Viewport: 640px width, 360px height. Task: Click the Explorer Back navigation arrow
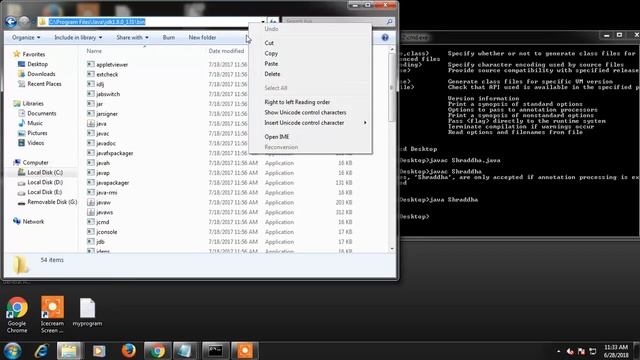[x=11, y=22]
